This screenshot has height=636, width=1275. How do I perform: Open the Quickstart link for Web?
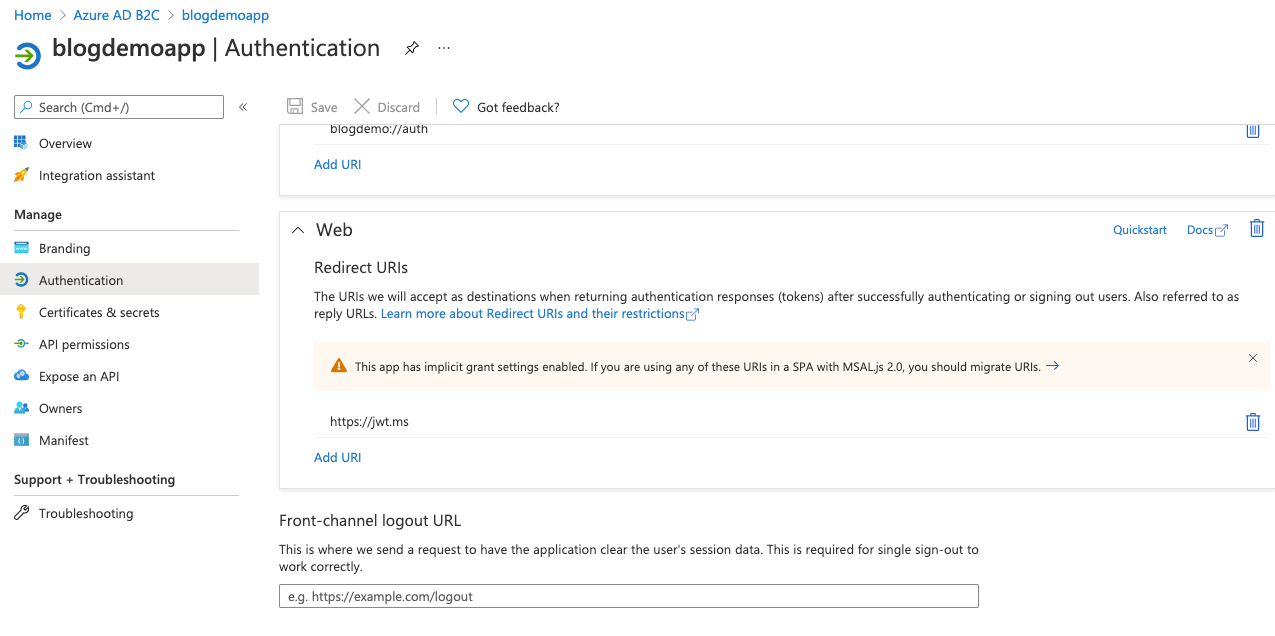coord(1139,230)
